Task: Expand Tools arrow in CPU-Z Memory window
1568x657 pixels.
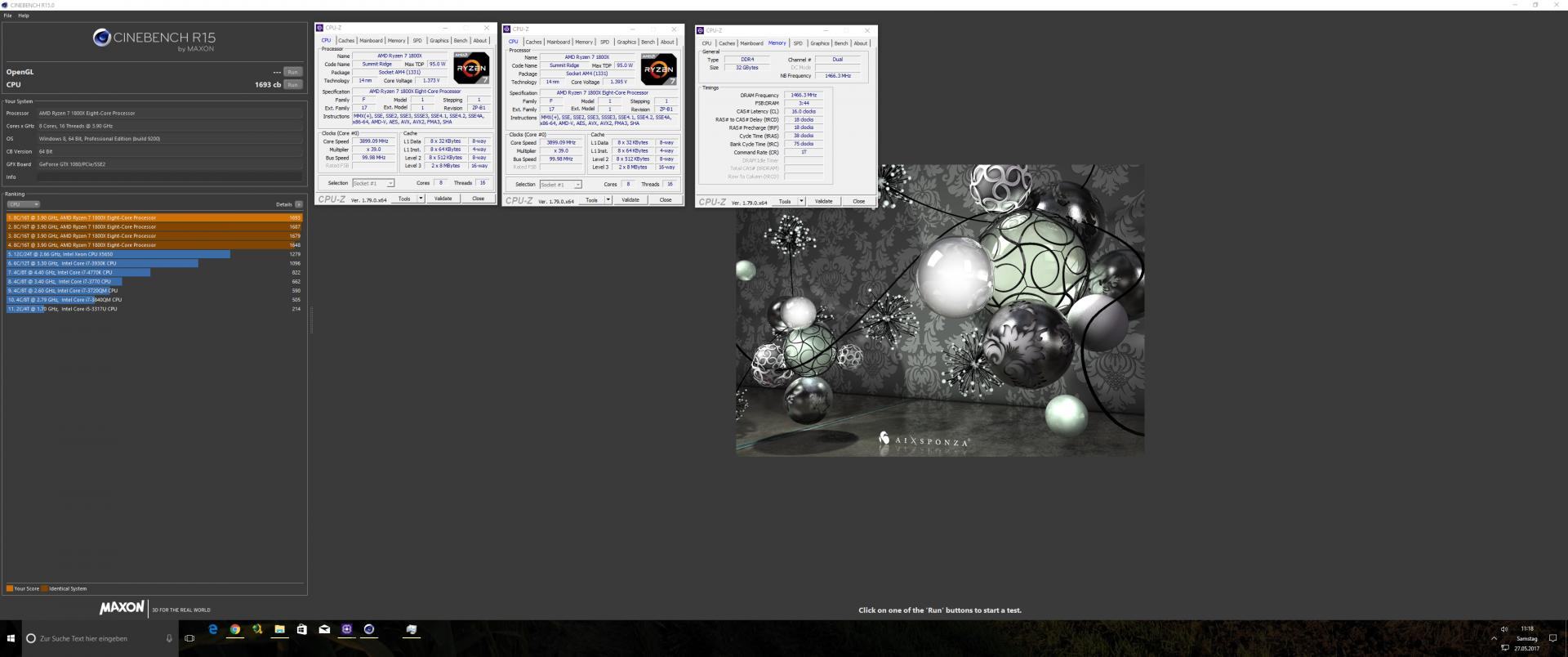Action: click(801, 201)
